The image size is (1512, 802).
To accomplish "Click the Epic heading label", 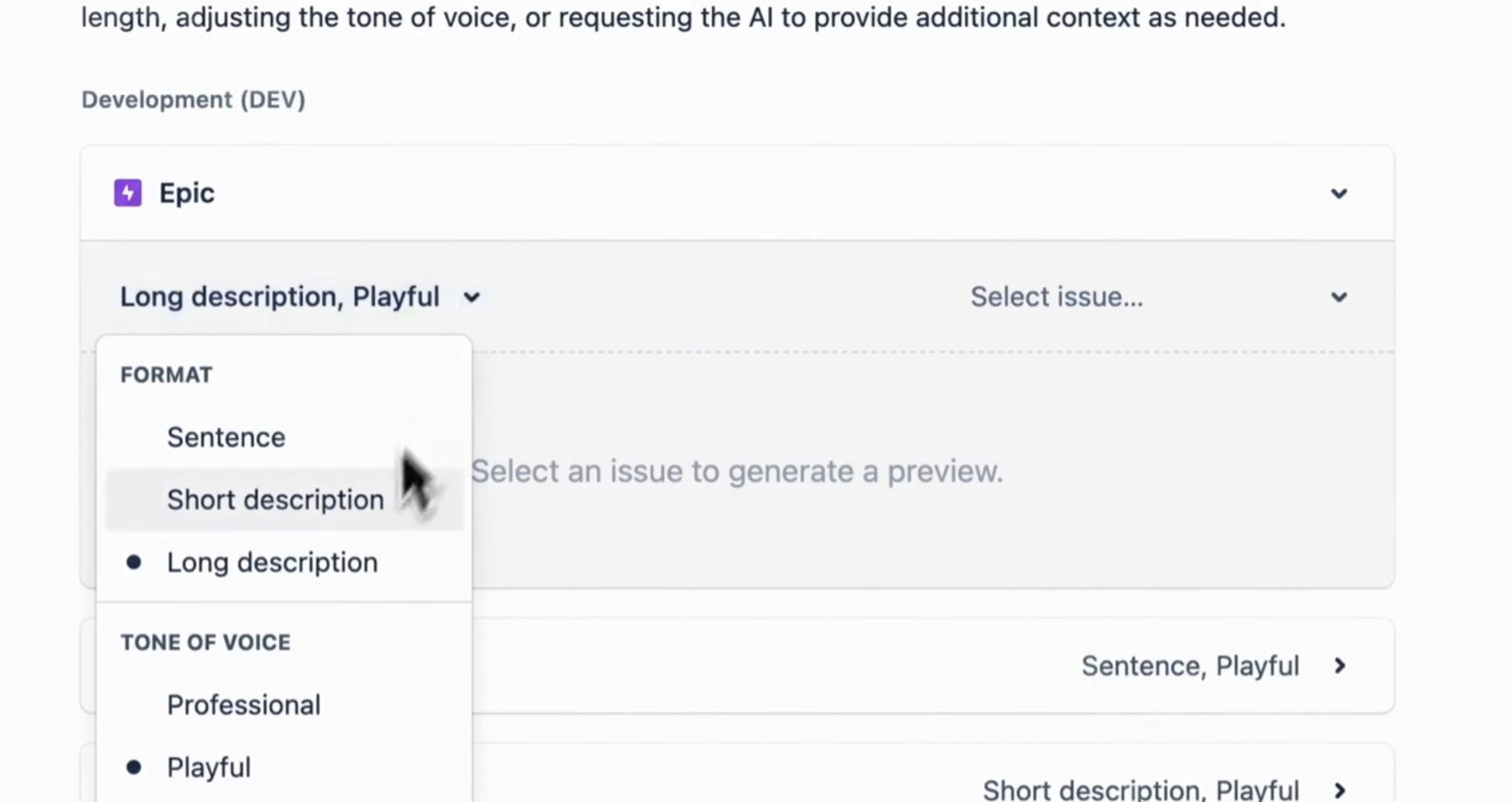I will (x=186, y=193).
